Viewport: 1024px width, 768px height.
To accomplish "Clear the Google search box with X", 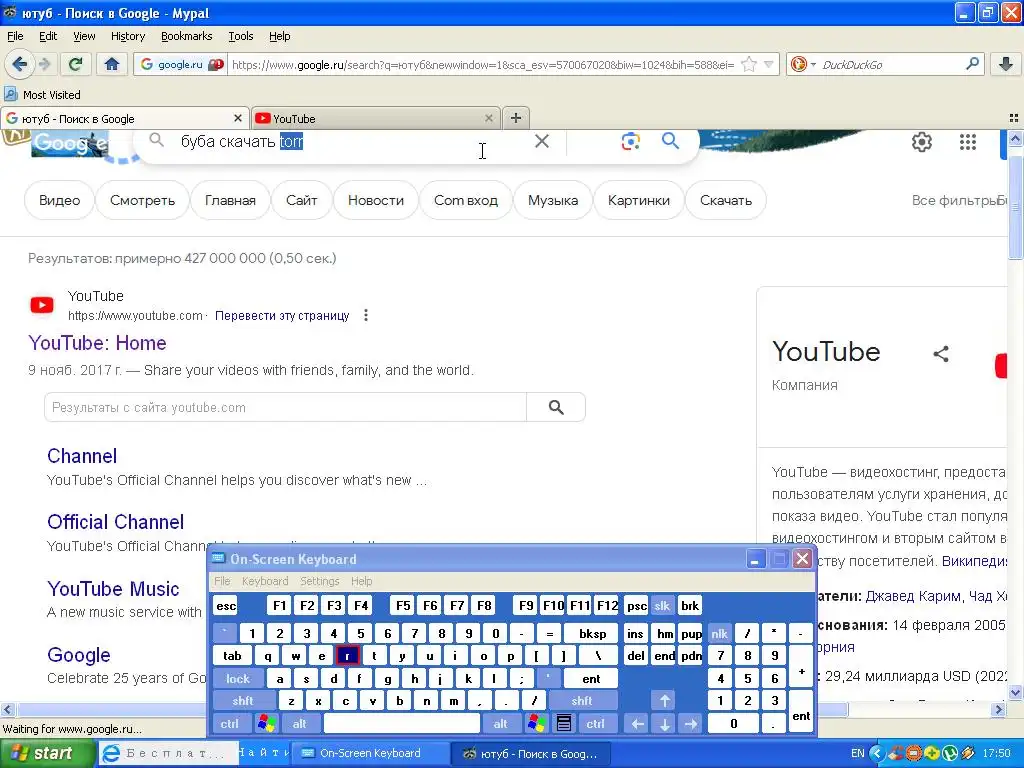I will [x=541, y=141].
